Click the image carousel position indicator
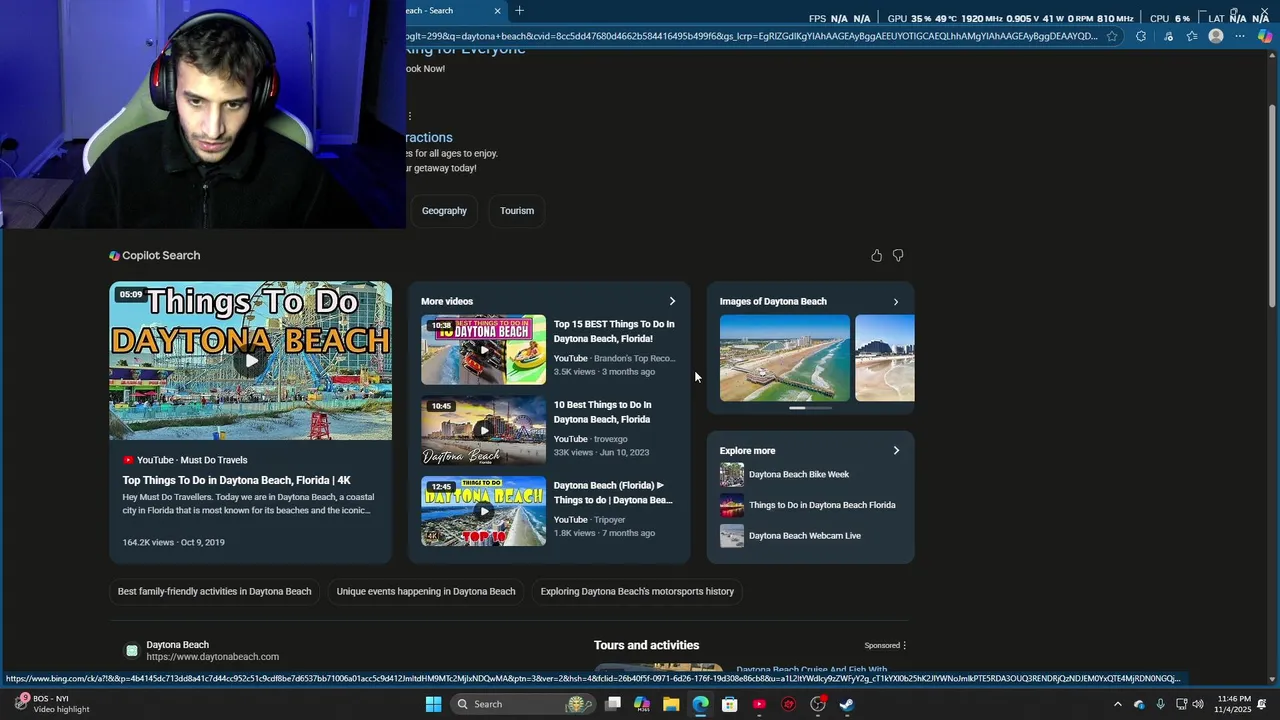Screen dimensions: 1280x720 tap(810, 408)
